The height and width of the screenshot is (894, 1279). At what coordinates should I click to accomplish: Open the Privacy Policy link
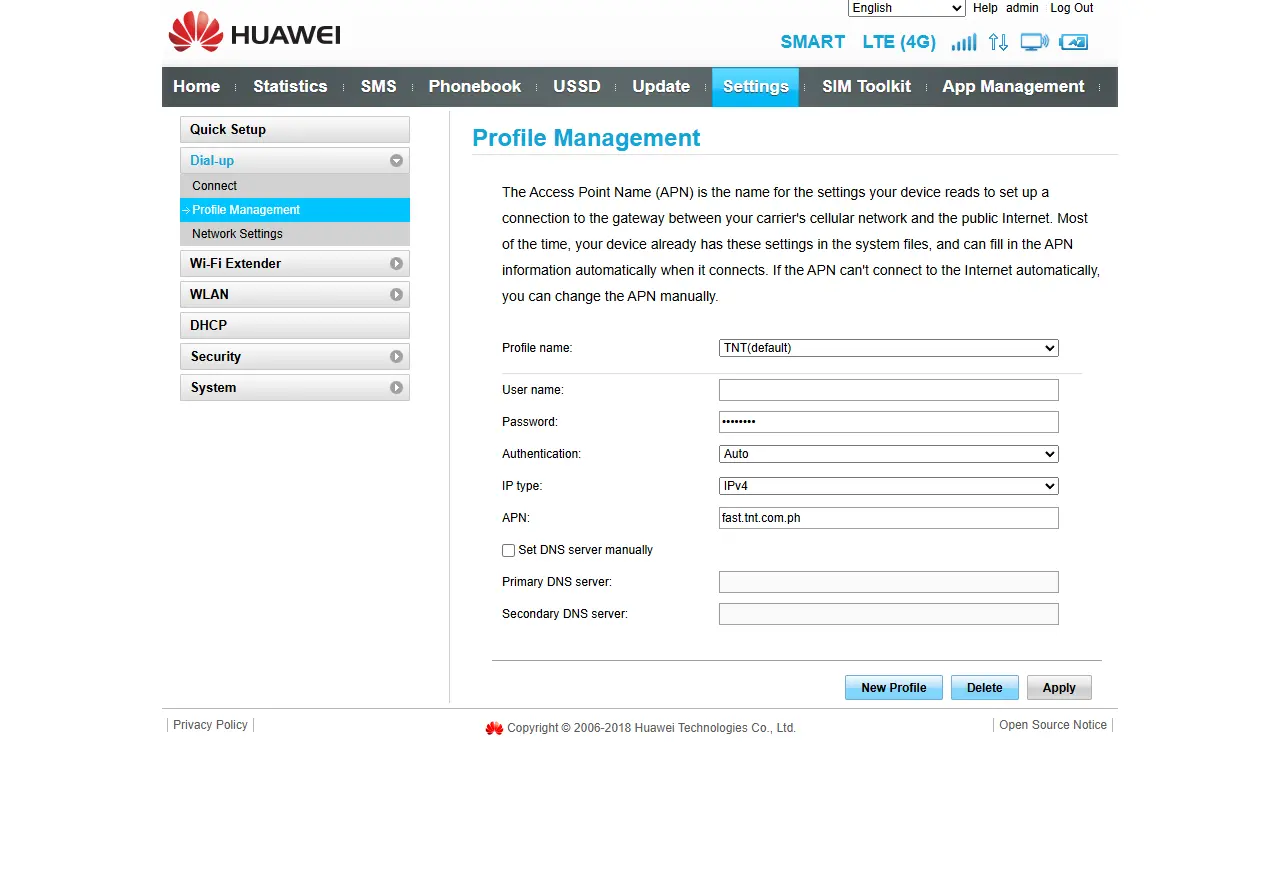pyautogui.click(x=210, y=725)
